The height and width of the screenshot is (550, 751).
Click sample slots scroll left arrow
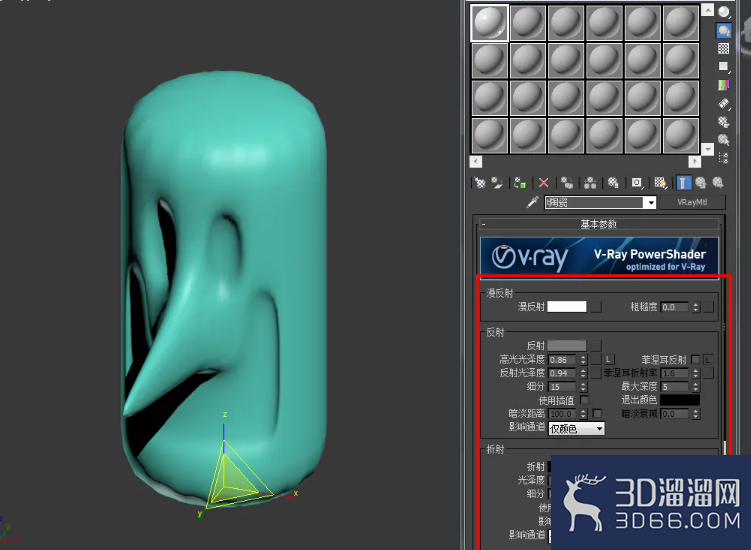click(x=476, y=161)
